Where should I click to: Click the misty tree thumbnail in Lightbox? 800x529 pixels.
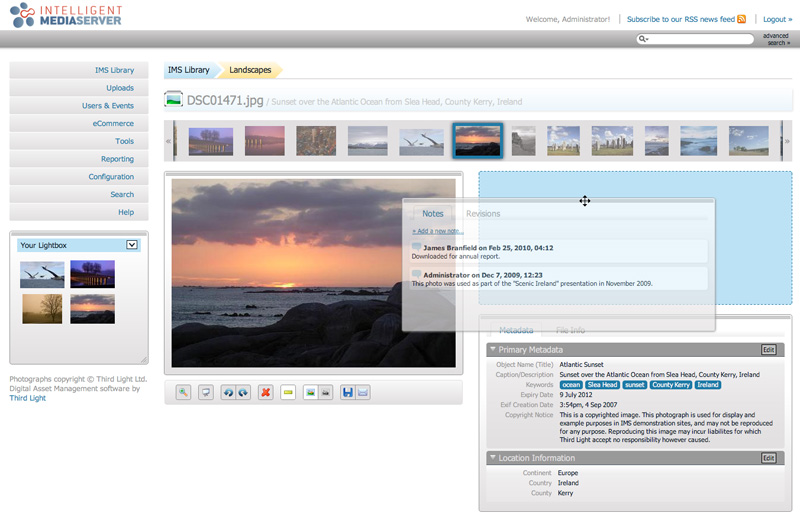(42, 309)
